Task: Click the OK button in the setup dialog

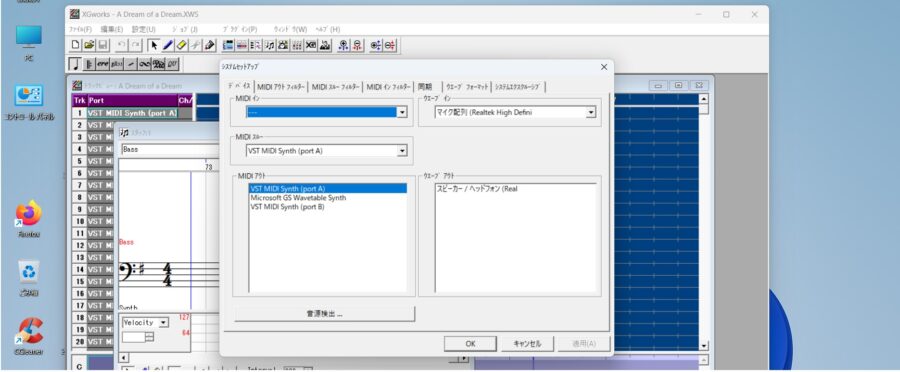Action: click(470, 344)
